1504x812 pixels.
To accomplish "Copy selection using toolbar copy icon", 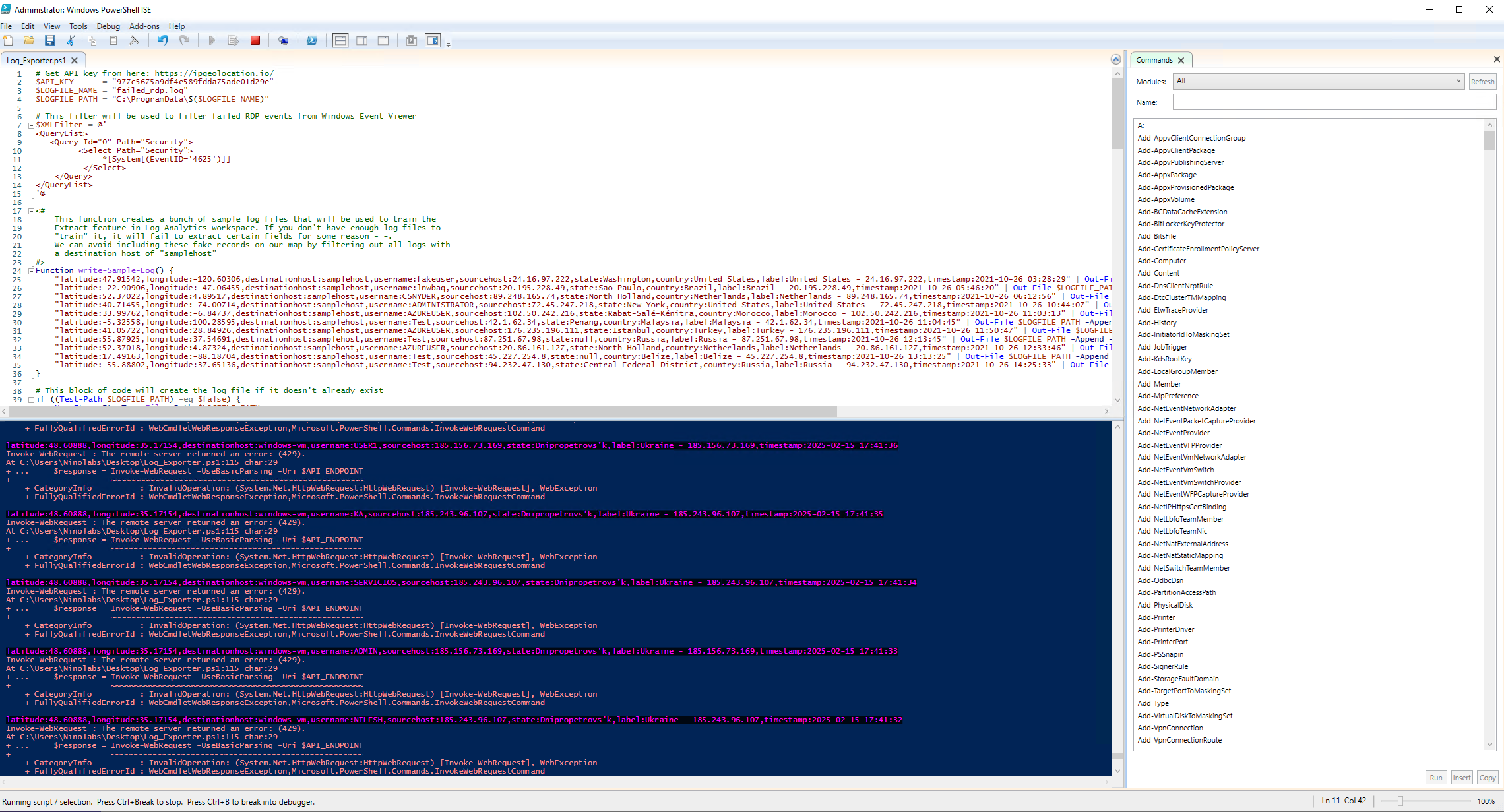I will (92, 40).
